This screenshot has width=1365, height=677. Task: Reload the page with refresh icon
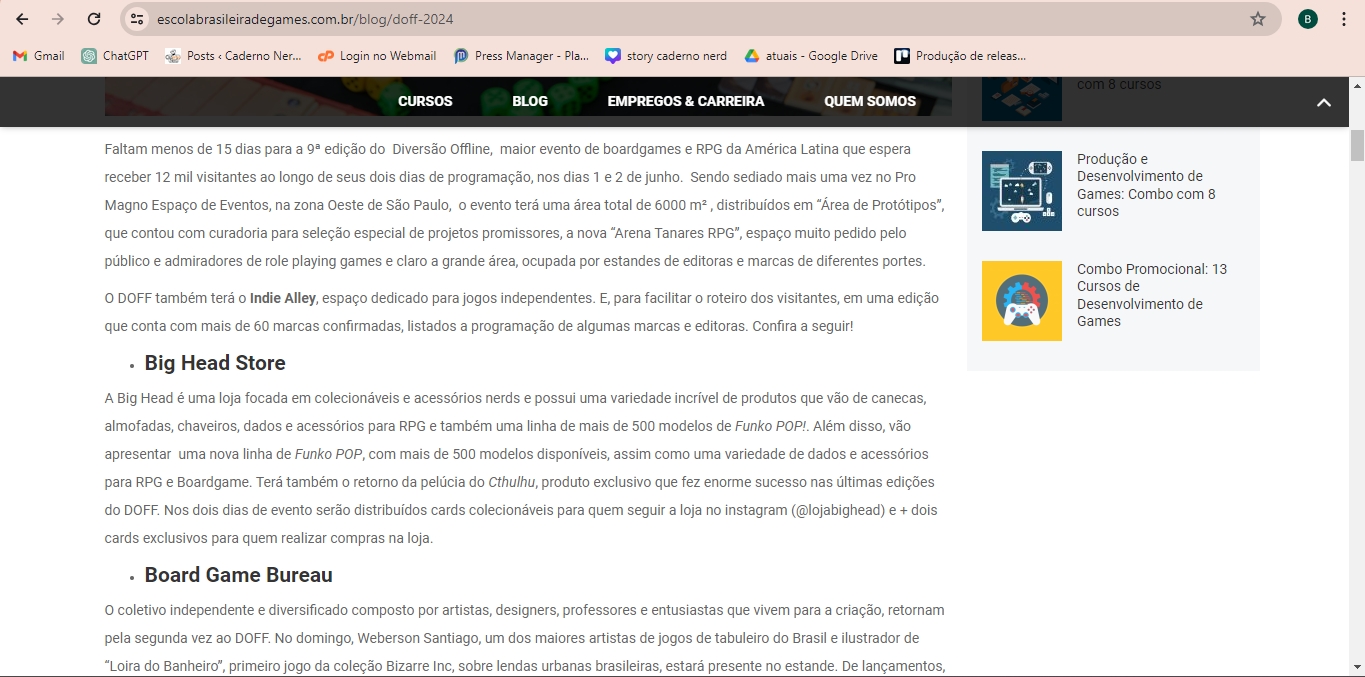click(94, 19)
